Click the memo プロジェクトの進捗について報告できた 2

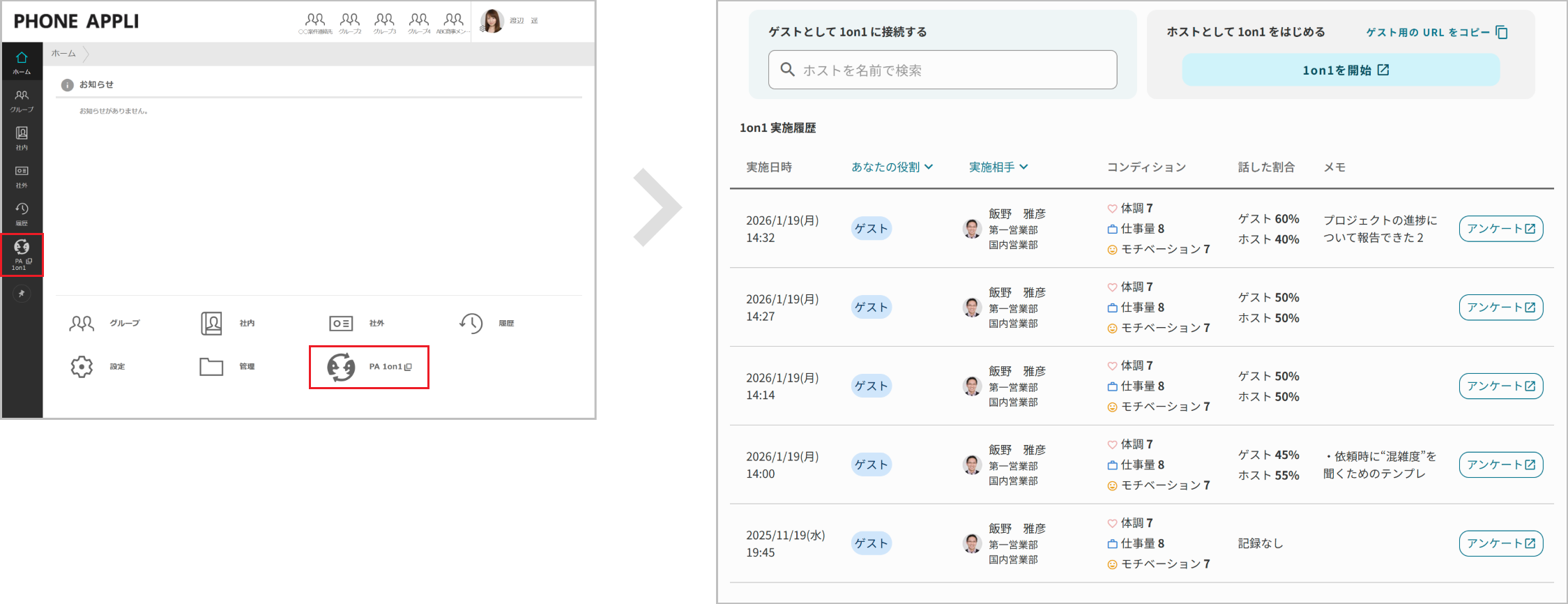[x=1380, y=229]
